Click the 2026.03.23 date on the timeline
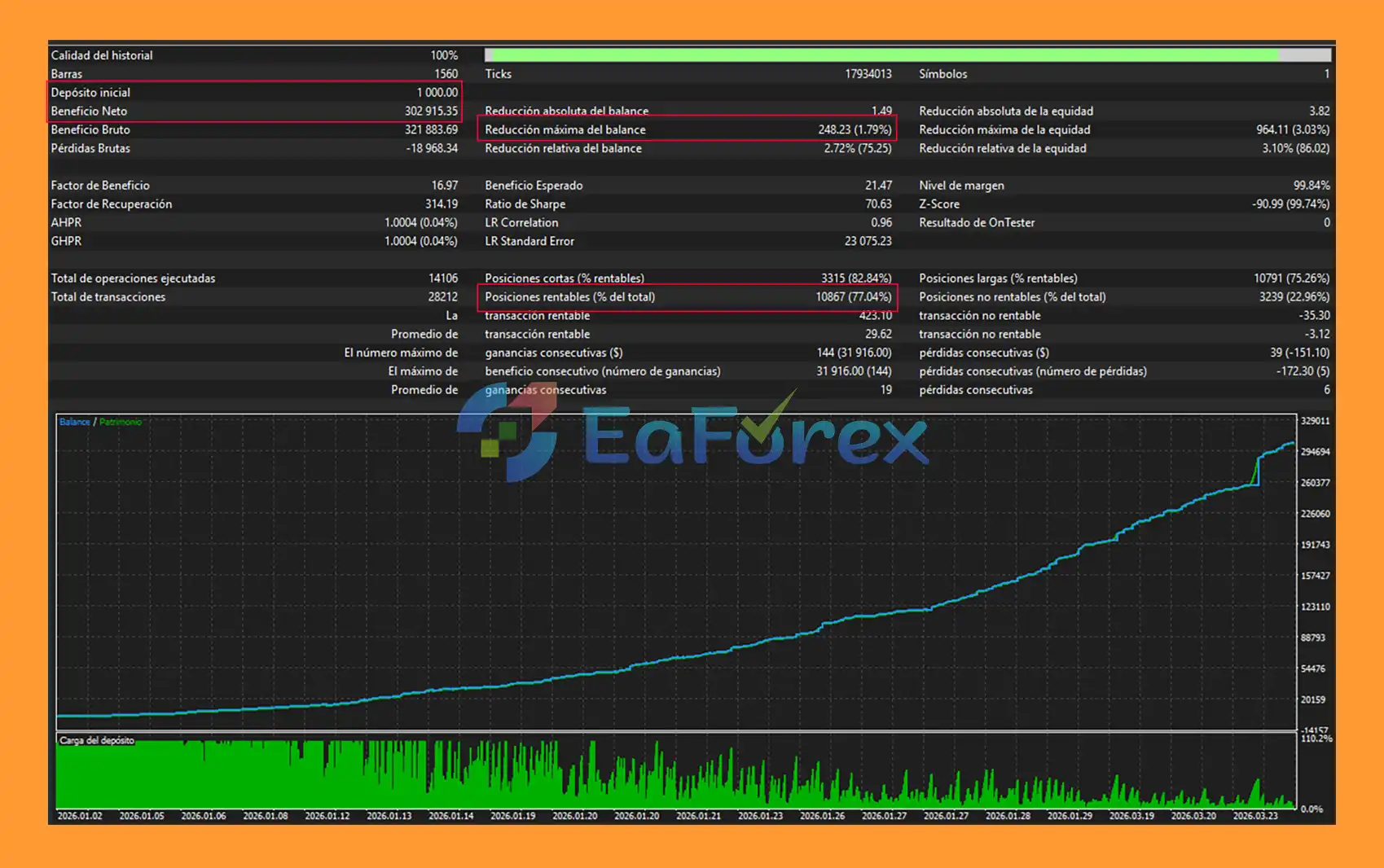The height and width of the screenshot is (868, 1384). pos(1255,815)
